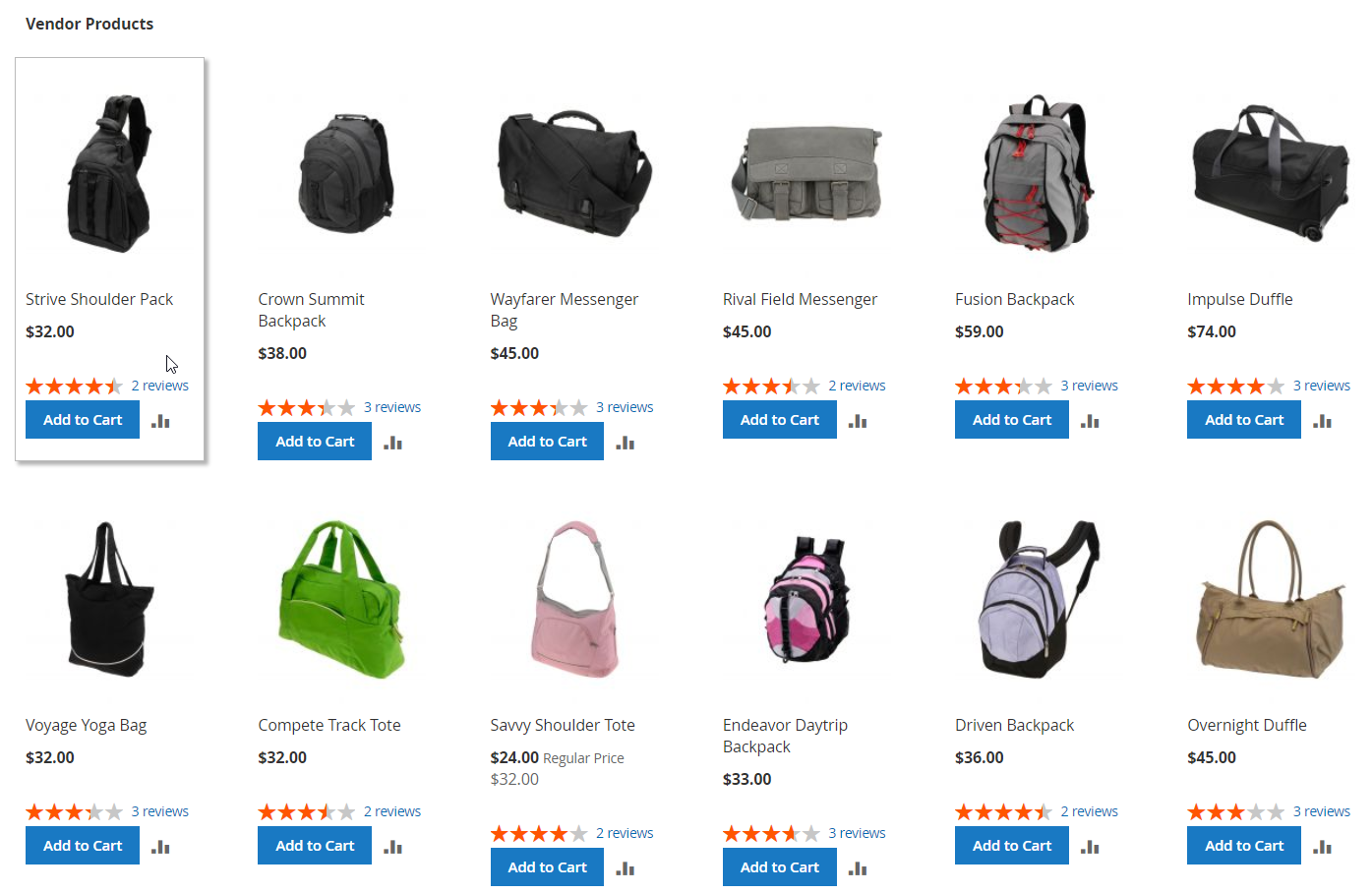Viewport: 1372px width, 894px height.
Task: Open Overnight Duffle product name link
Action: coord(1247,725)
